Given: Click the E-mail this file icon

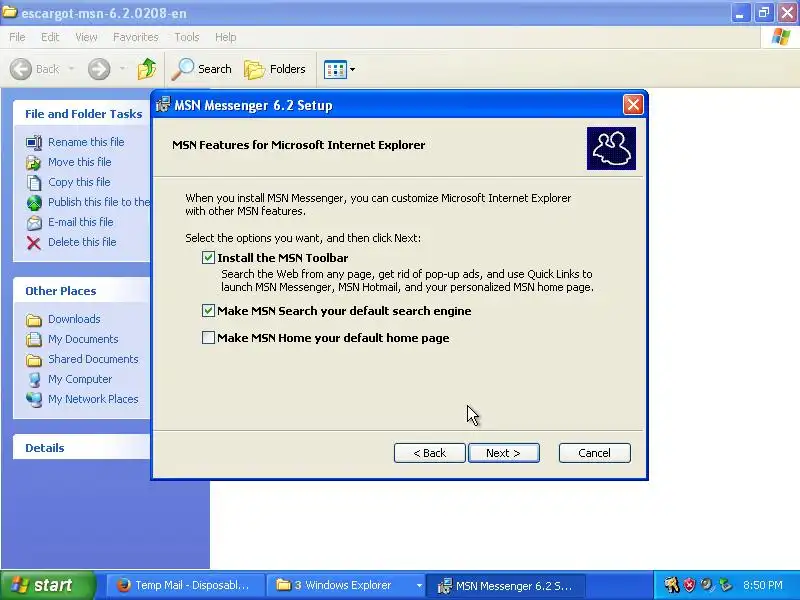Looking at the screenshot, I should tap(34, 222).
